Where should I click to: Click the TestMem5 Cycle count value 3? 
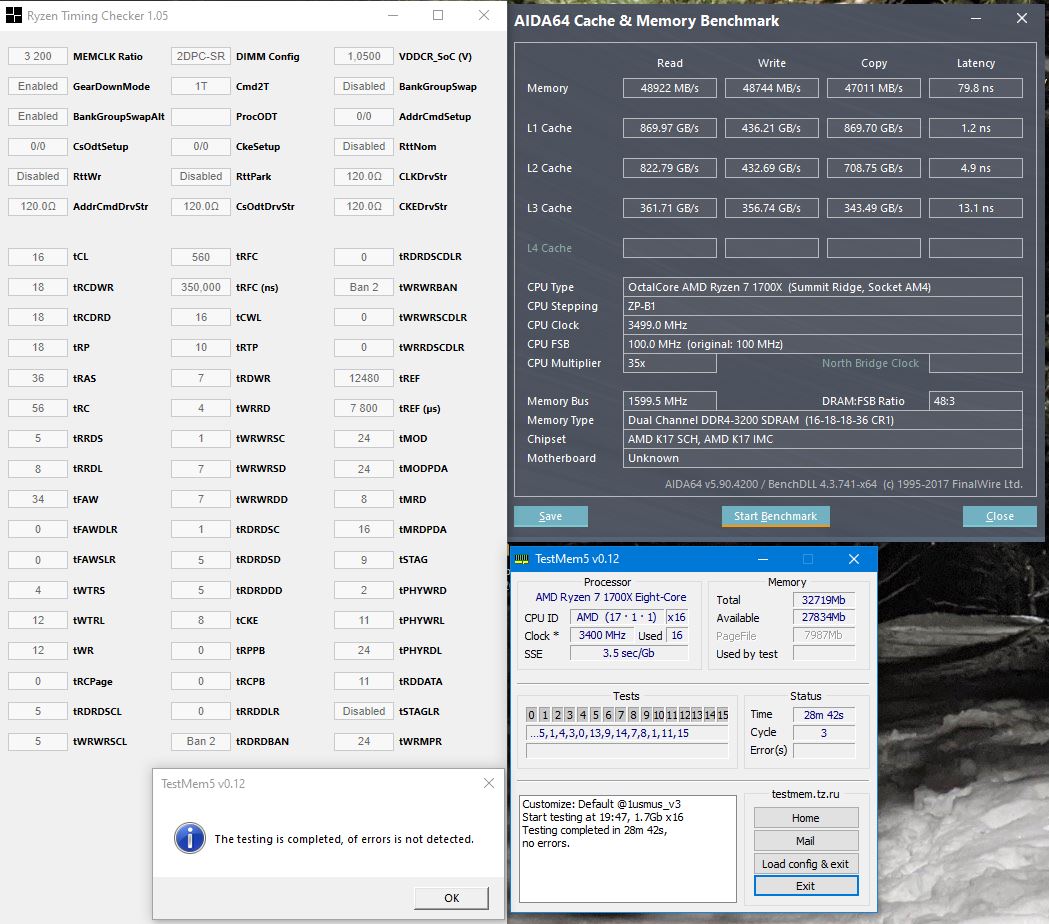click(824, 733)
